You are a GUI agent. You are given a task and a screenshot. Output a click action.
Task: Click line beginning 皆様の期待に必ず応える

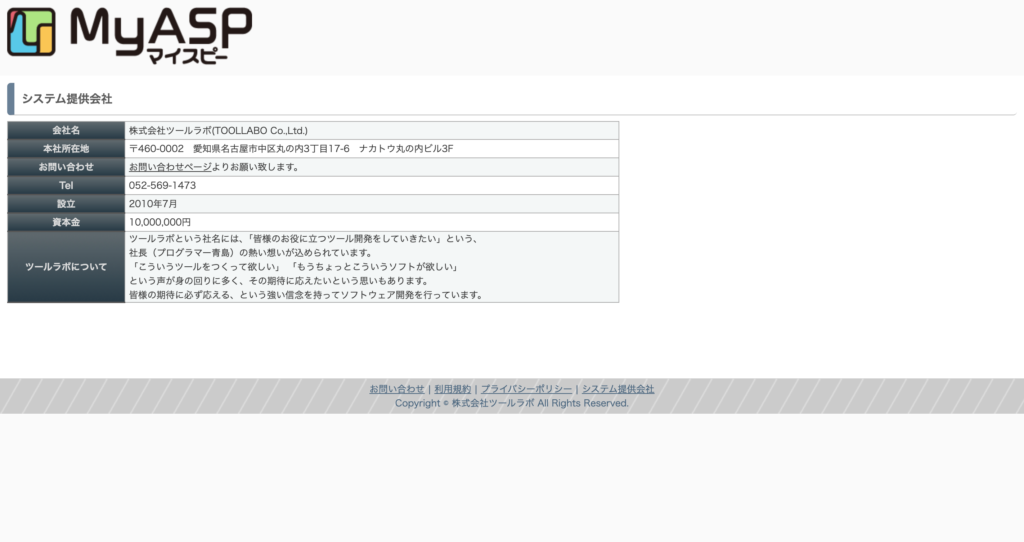(307, 295)
